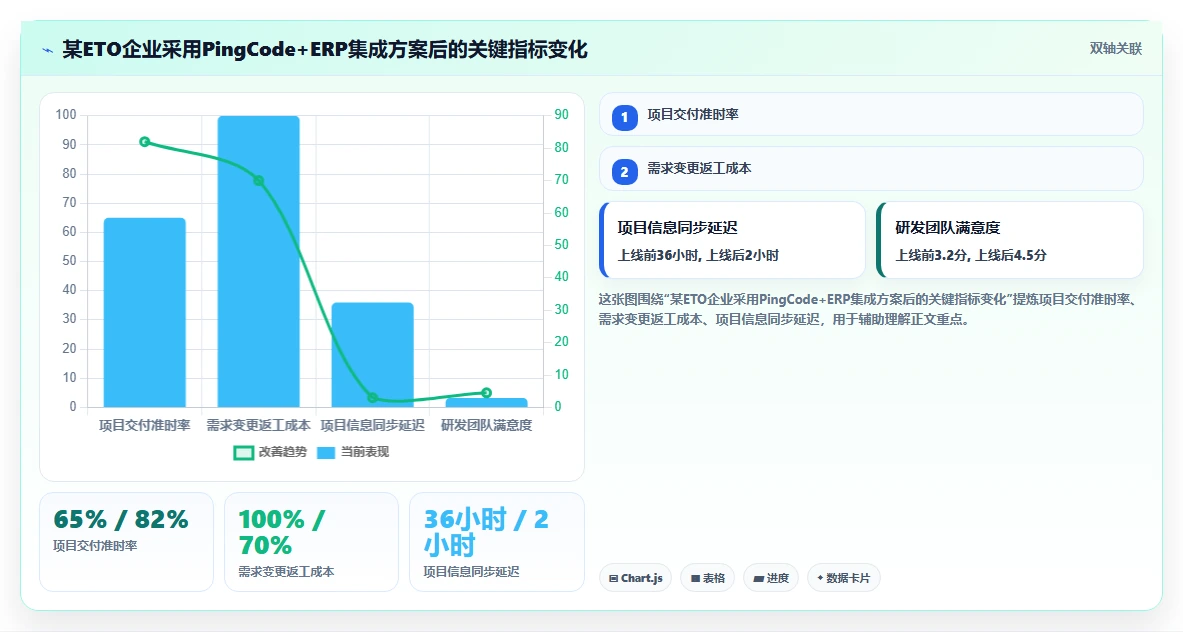Click the left axis value 100

coord(66,115)
